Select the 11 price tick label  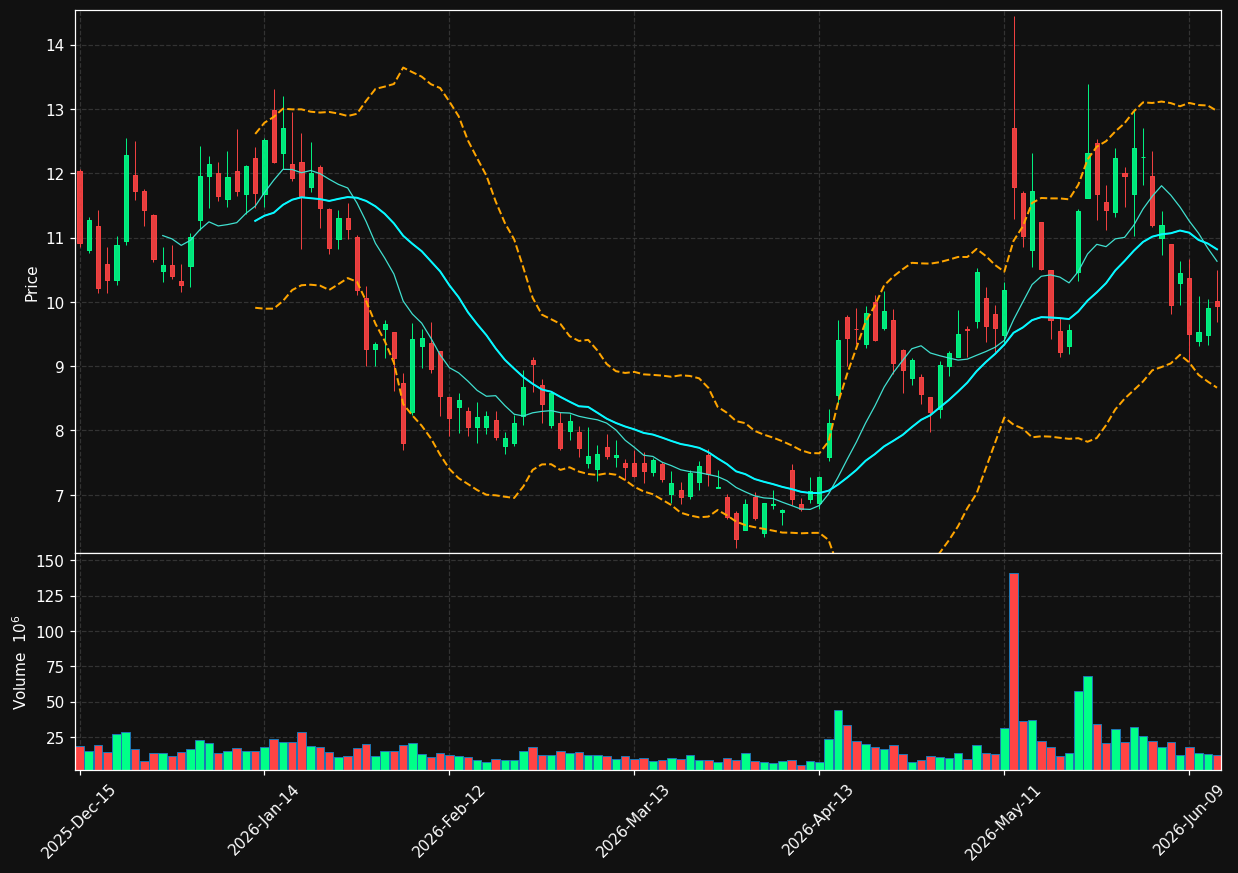[x=56, y=238]
